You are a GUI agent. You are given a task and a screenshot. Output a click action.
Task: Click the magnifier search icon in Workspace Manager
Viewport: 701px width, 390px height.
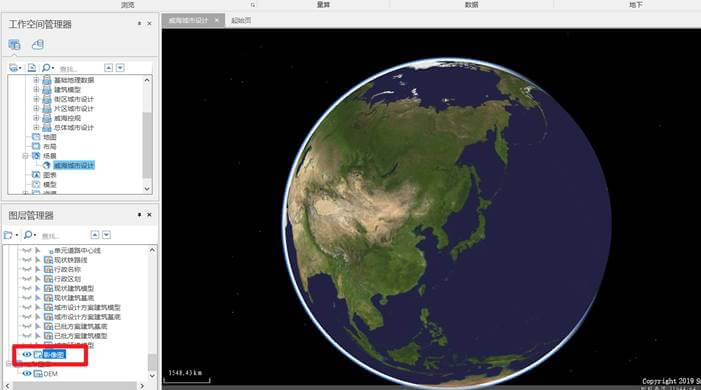[x=47, y=68]
